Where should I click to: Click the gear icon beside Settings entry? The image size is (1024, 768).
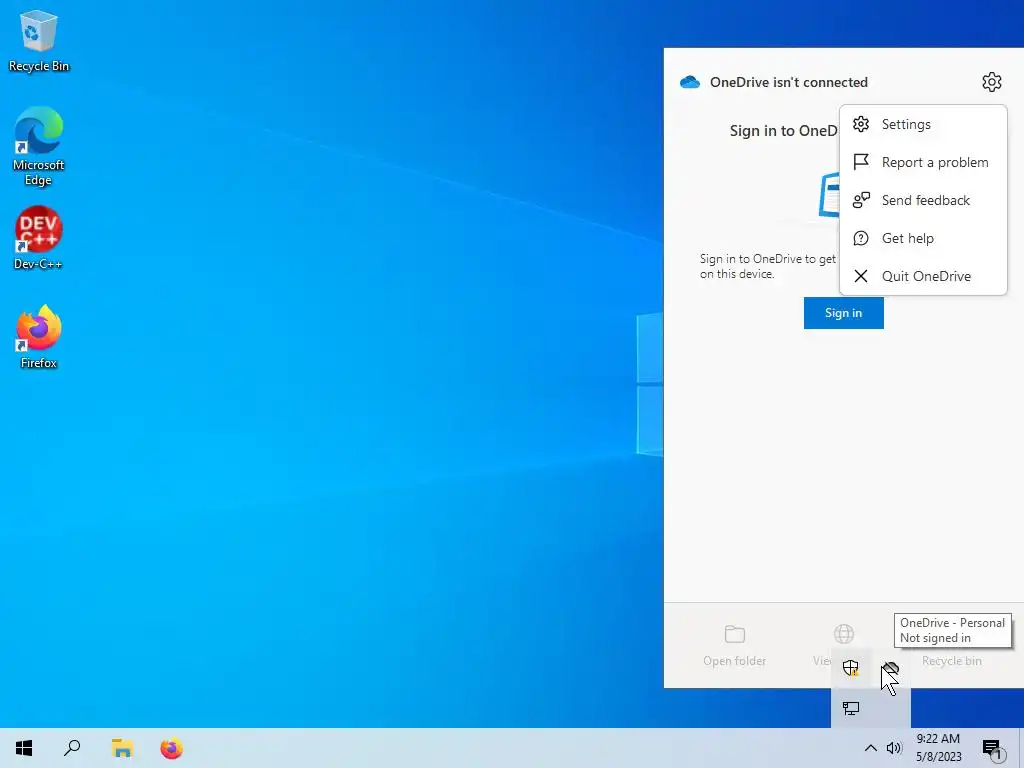pos(861,124)
